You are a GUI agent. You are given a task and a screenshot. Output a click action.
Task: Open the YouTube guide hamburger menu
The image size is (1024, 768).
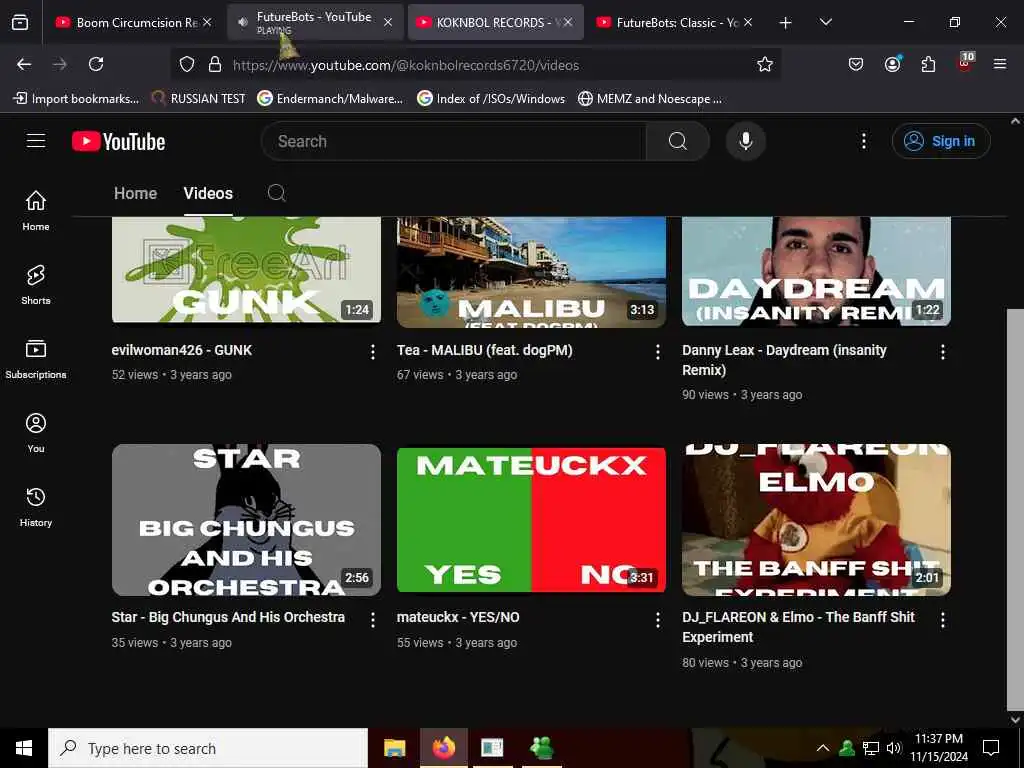click(36, 141)
